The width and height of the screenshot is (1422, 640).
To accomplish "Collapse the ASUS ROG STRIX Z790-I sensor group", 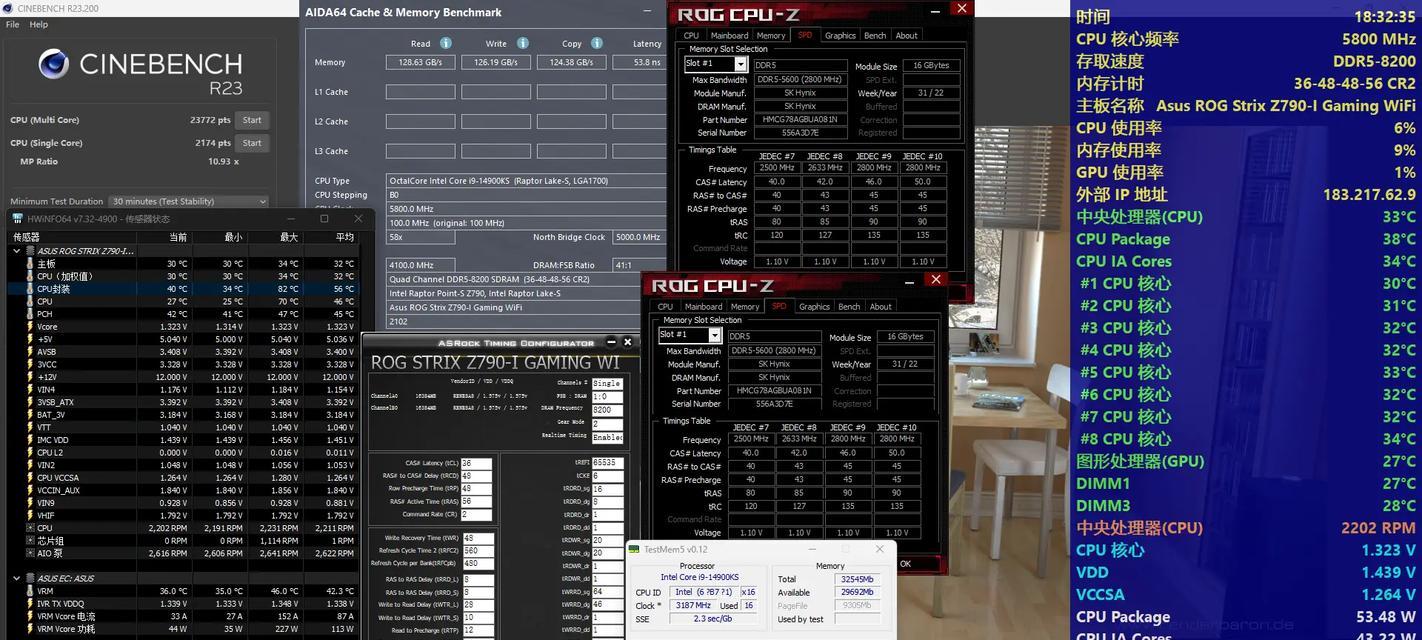I will click(x=17, y=251).
